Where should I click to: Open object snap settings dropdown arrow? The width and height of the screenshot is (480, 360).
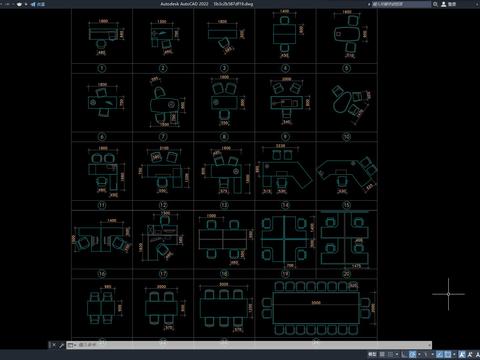[x=454, y=354]
